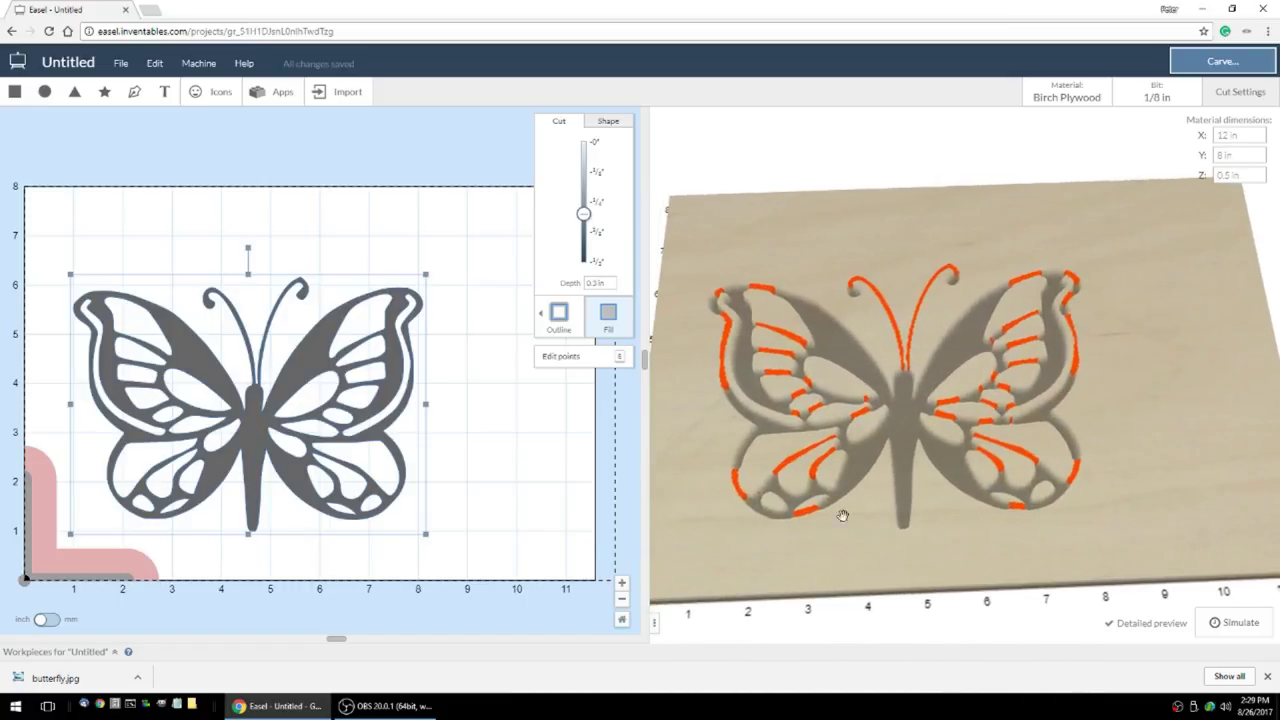Toggle the Detailed preview checkbox
The width and height of the screenshot is (1280, 720).
click(1146, 623)
